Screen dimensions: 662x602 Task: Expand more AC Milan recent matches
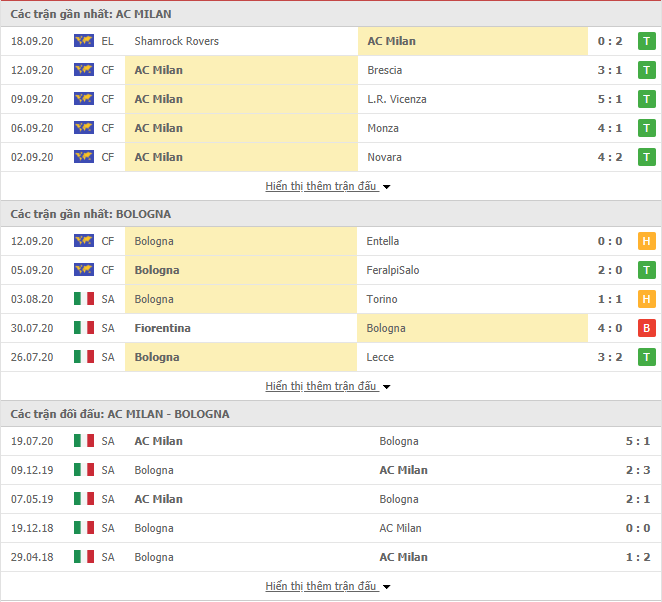point(328,186)
